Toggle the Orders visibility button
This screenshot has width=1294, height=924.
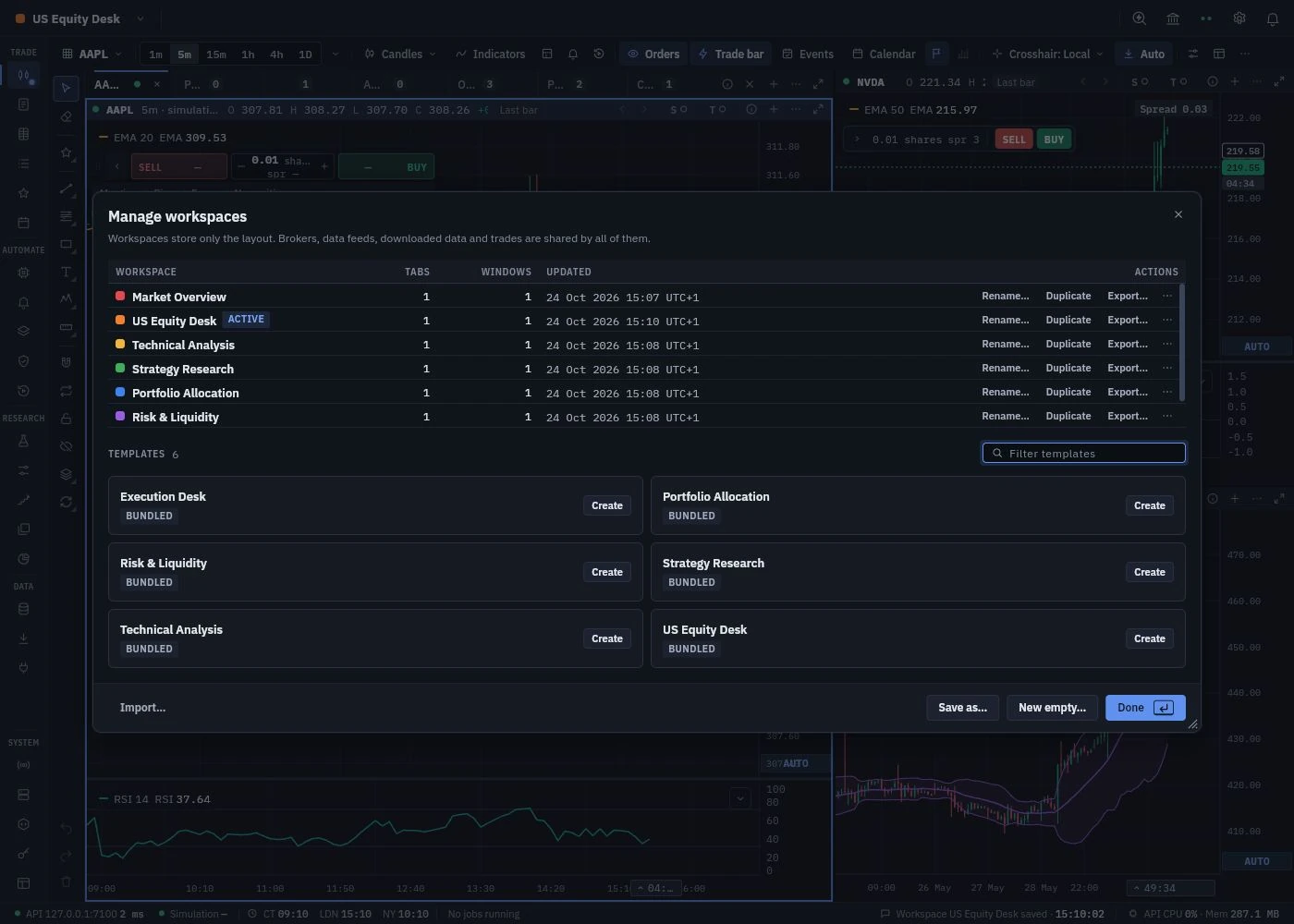[x=653, y=54]
